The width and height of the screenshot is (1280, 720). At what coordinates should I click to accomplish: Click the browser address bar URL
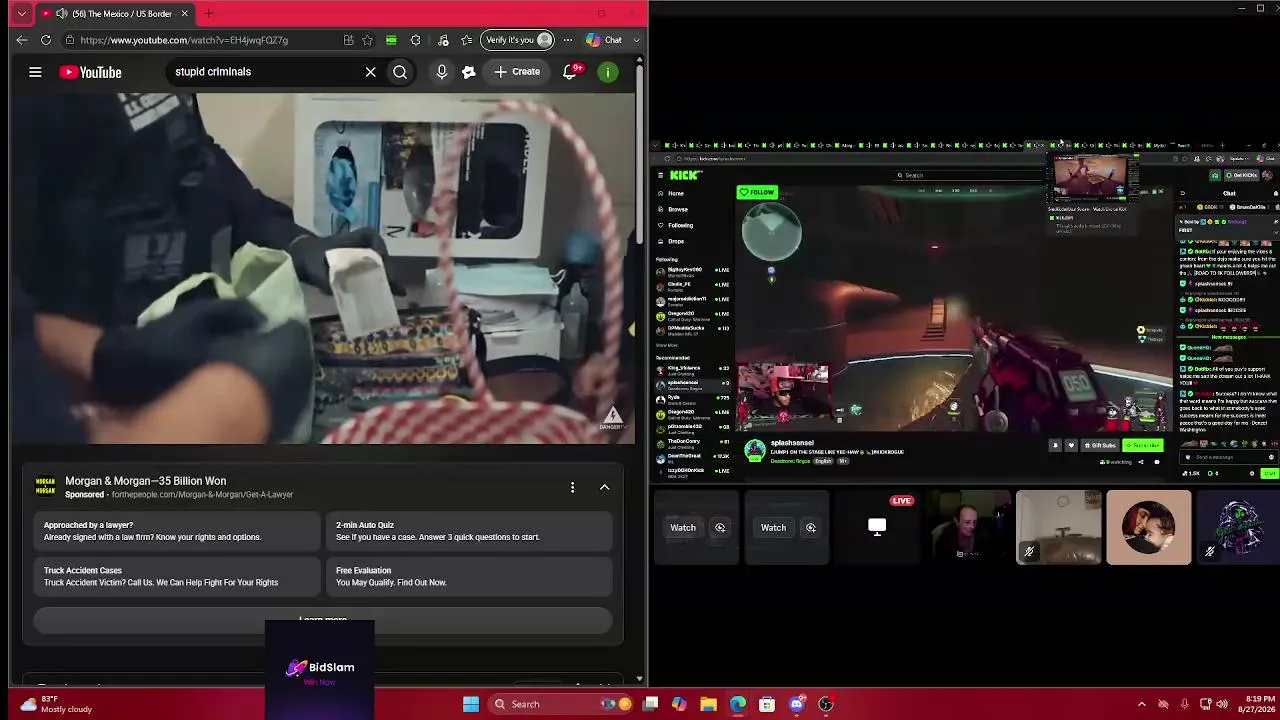point(184,40)
